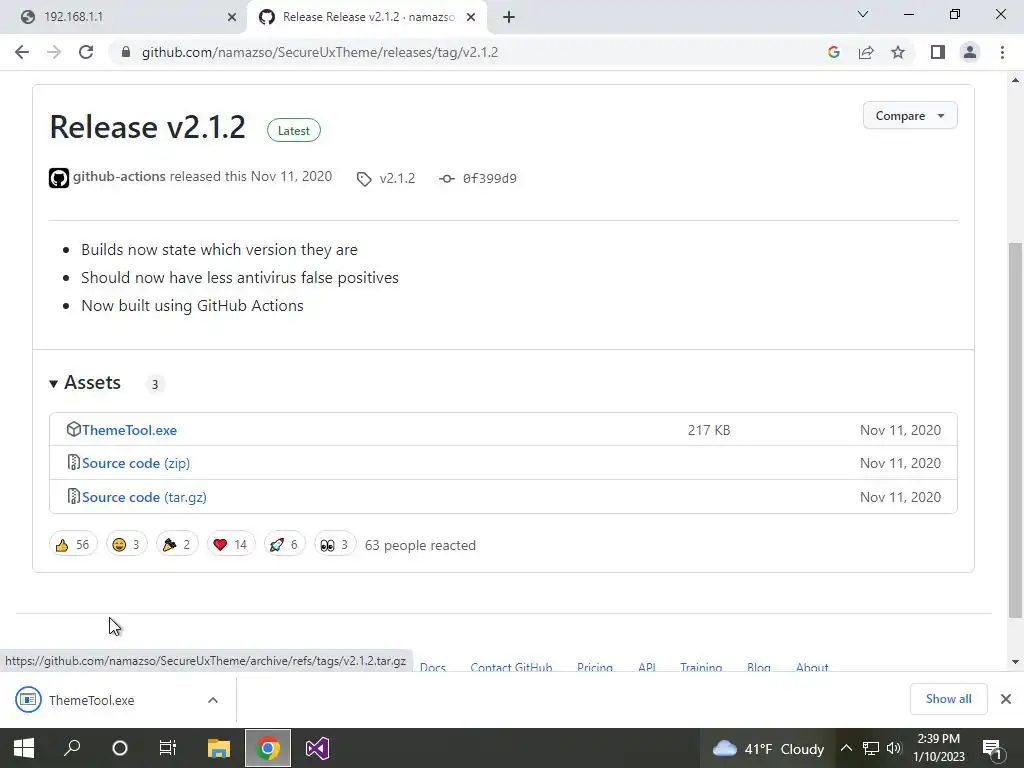1024x768 pixels.
Task: Go back to the previous page
Action: pos(22,52)
